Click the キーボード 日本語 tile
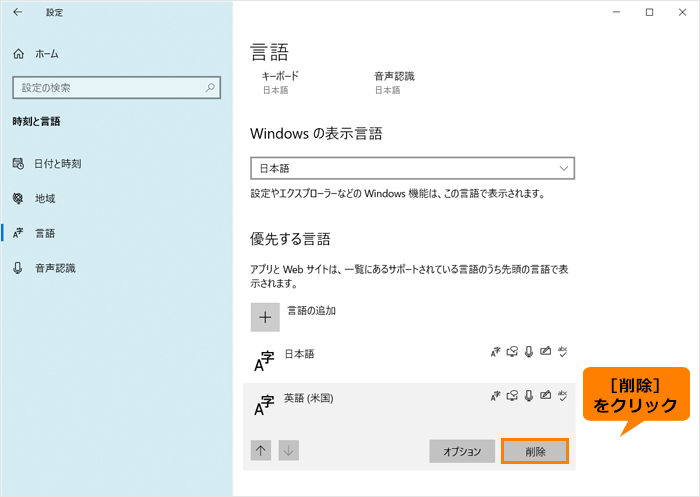 coord(280,83)
